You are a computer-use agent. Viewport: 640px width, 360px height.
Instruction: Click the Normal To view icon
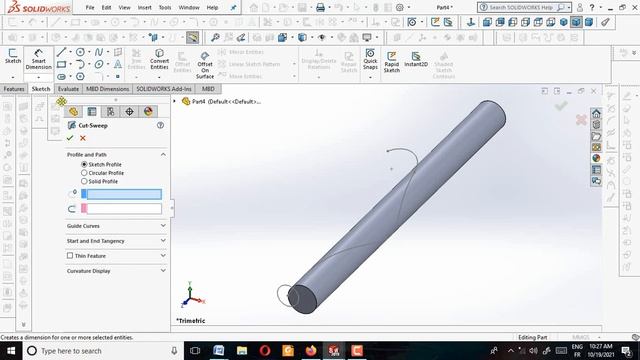[471, 22]
